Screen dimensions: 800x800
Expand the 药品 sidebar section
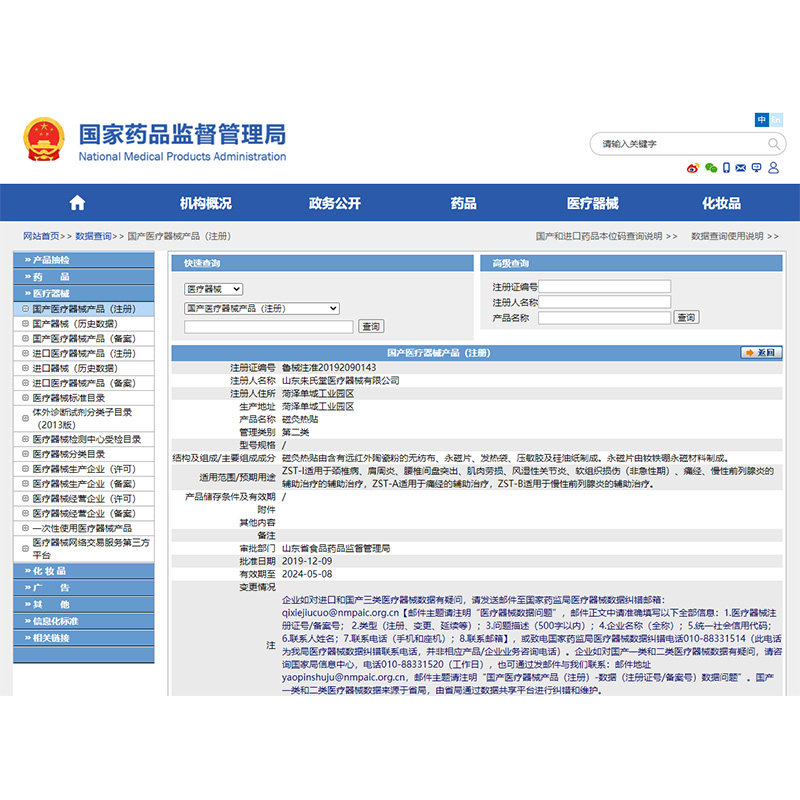tap(84, 277)
